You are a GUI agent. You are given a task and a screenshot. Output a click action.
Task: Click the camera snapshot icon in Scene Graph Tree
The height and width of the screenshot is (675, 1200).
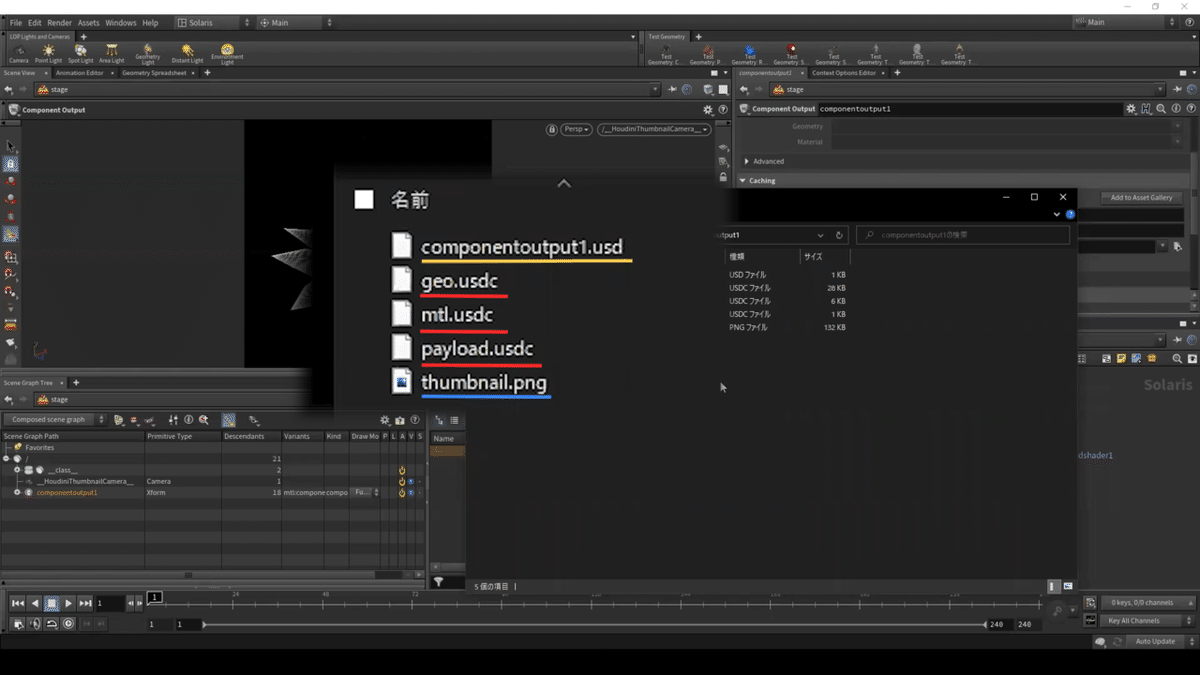coord(400,421)
